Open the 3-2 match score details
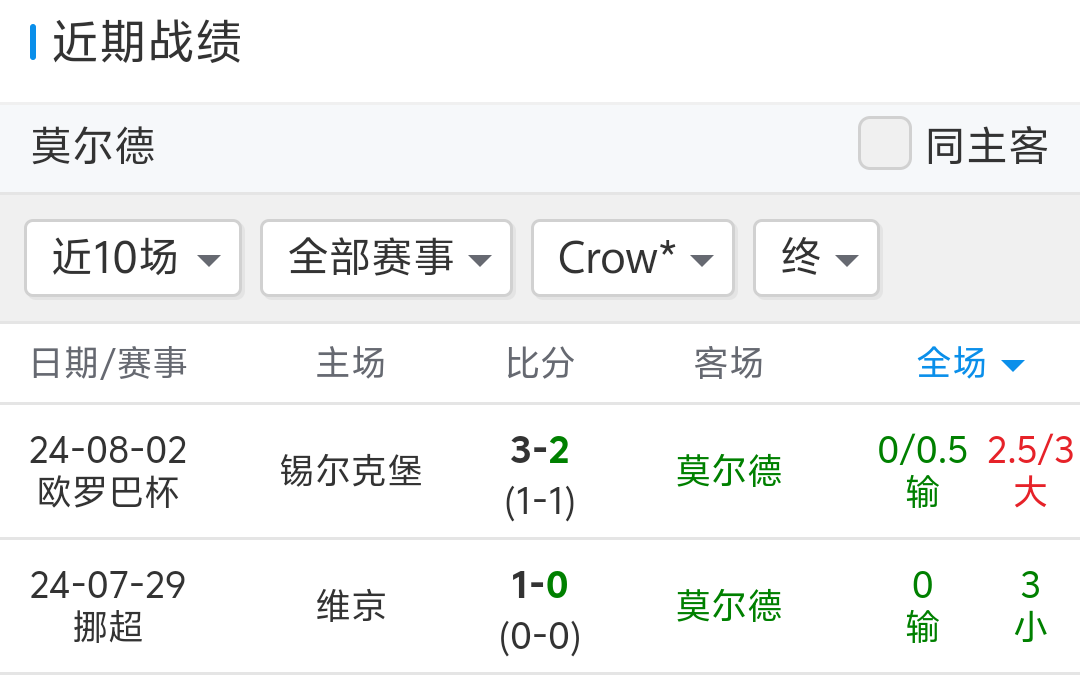This screenshot has width=1080, height=689. click(x=540, y=452)
